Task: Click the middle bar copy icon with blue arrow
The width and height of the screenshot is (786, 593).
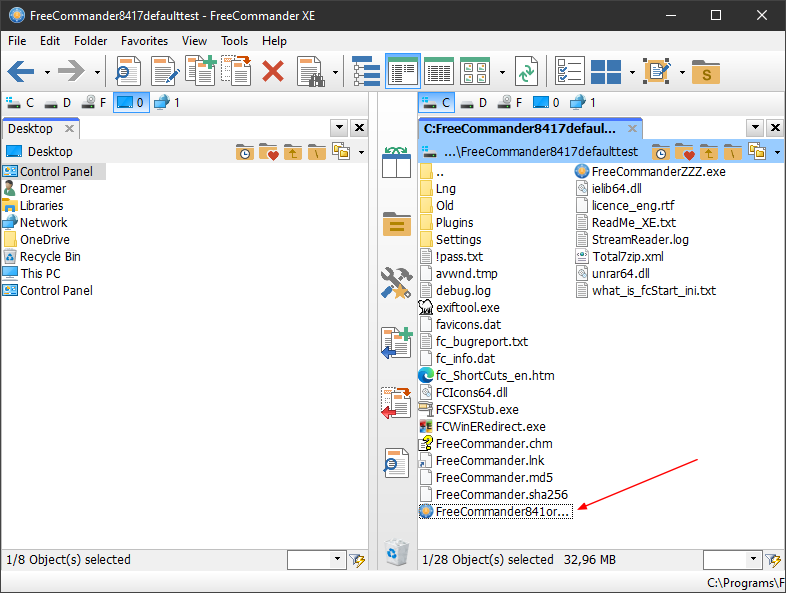Action: [x=397, y=343]
